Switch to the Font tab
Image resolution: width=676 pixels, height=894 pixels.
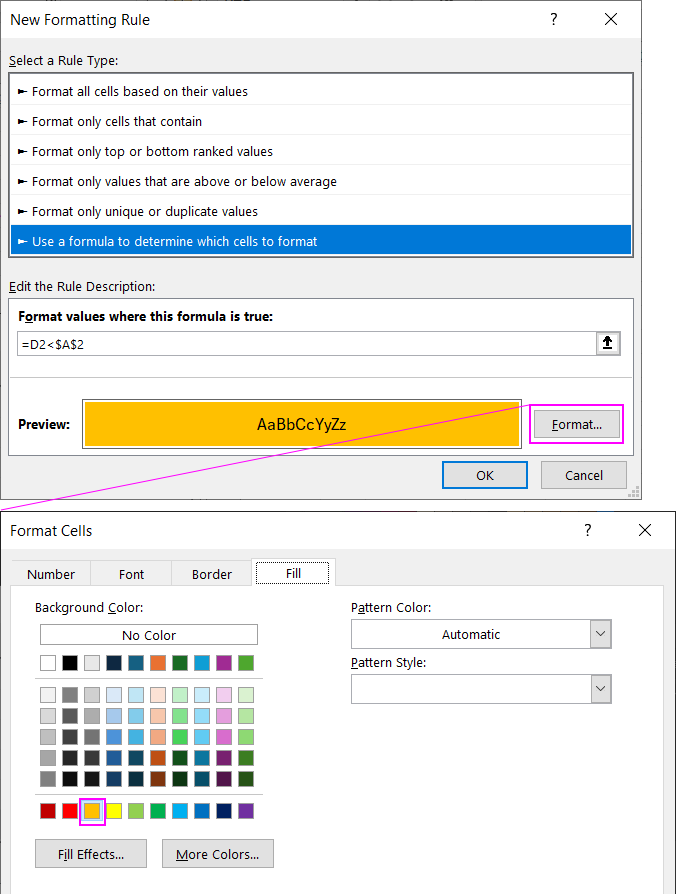[131, 574]
